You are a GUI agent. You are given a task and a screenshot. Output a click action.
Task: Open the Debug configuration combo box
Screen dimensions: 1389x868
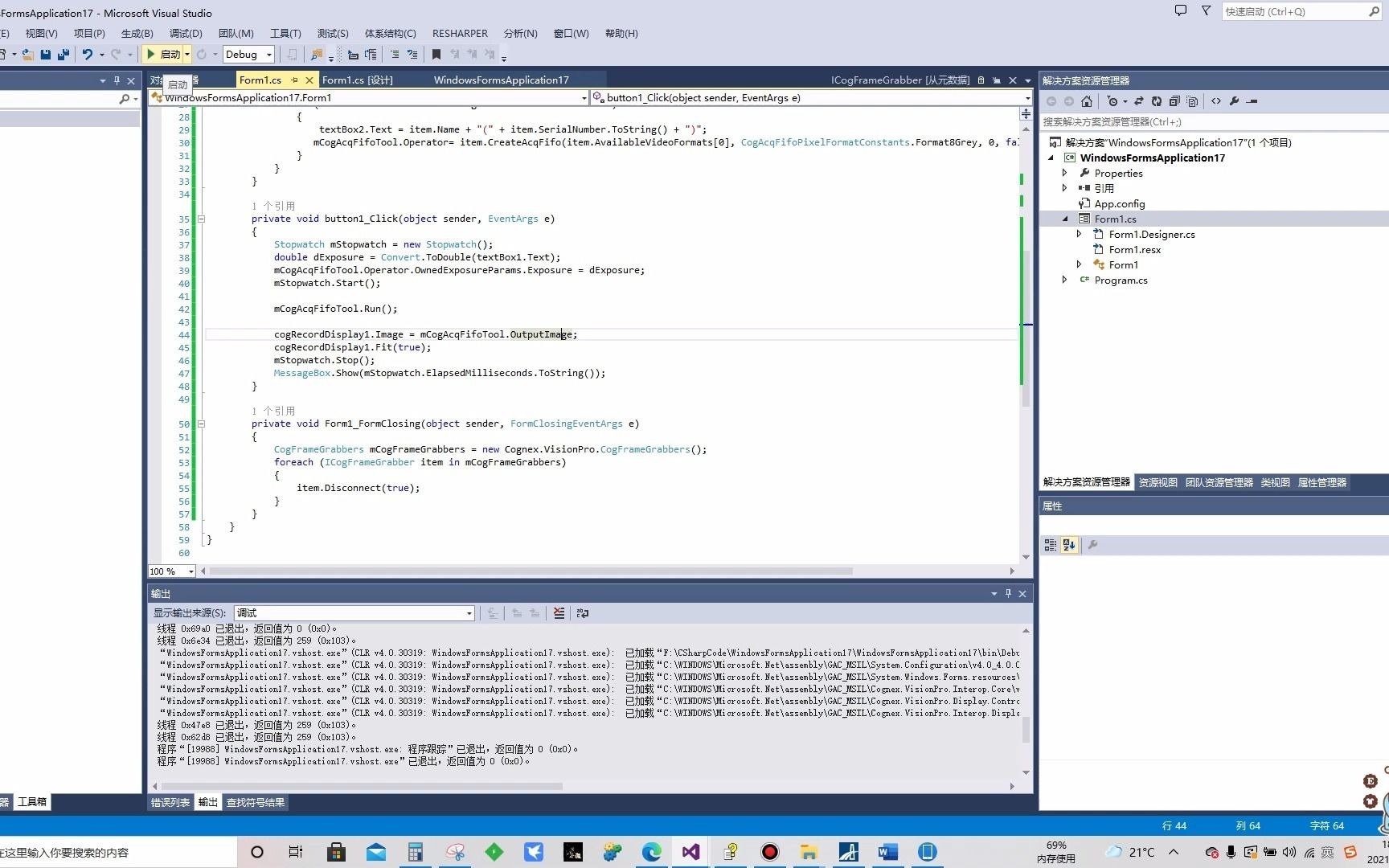[248, 54]
